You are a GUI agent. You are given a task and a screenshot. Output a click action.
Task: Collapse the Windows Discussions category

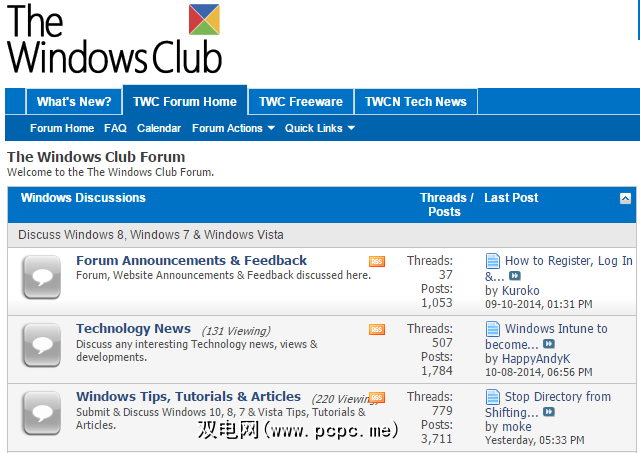625,199
